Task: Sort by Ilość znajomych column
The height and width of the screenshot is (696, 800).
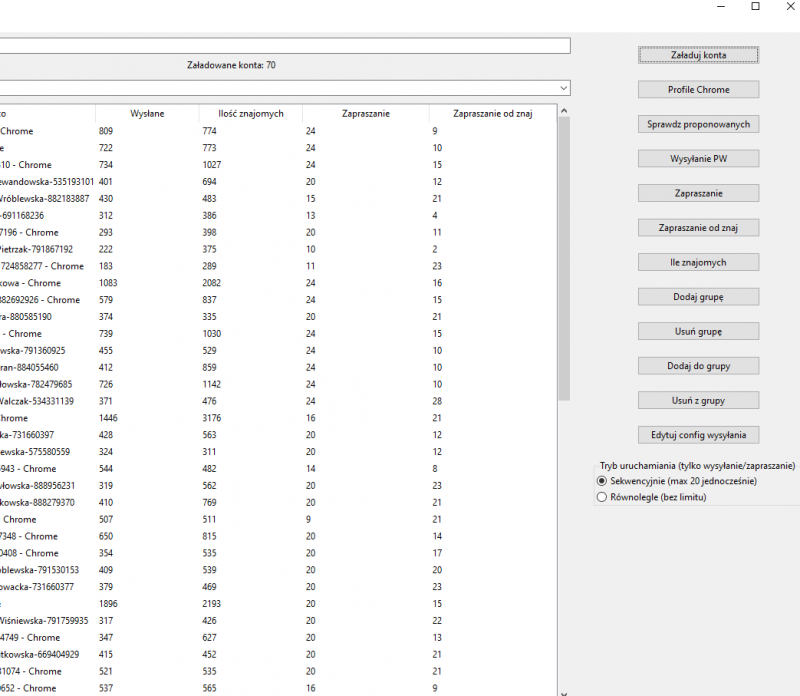Action: point(248,114)
